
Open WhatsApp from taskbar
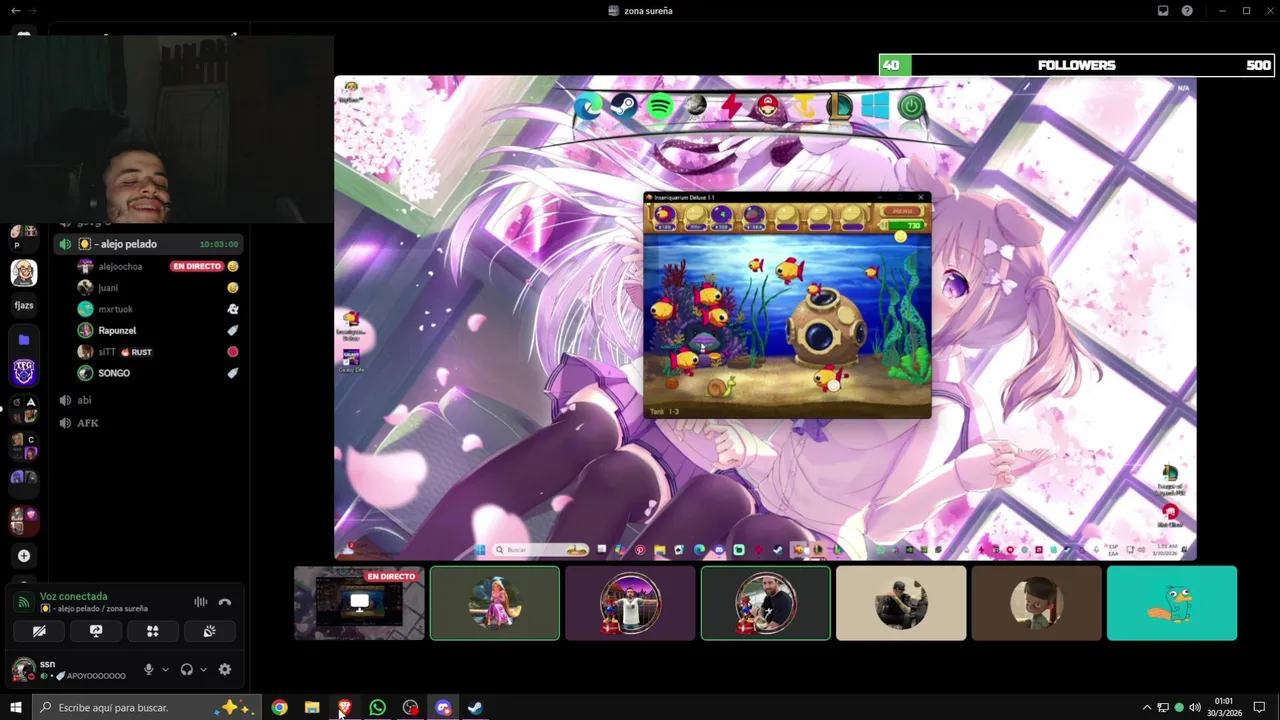coord(377,708)
